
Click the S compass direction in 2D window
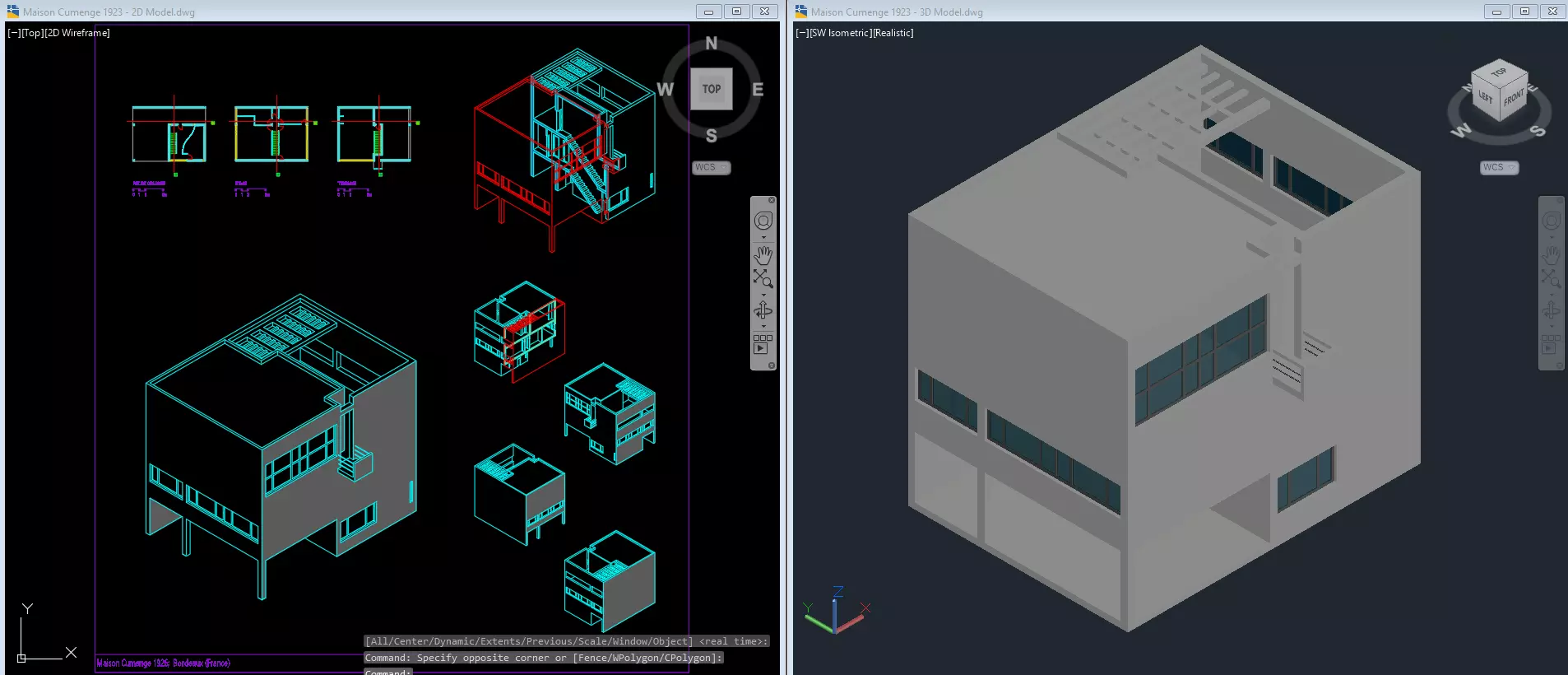click(712, 136)
